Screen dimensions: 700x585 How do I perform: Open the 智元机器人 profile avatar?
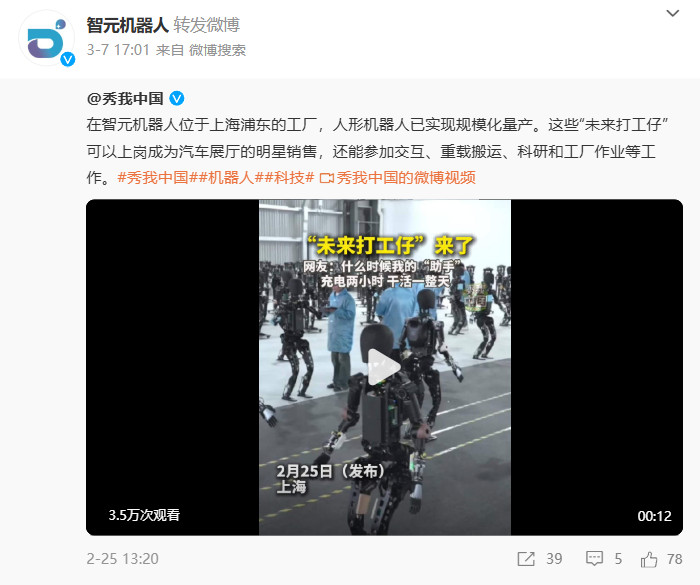46,38
